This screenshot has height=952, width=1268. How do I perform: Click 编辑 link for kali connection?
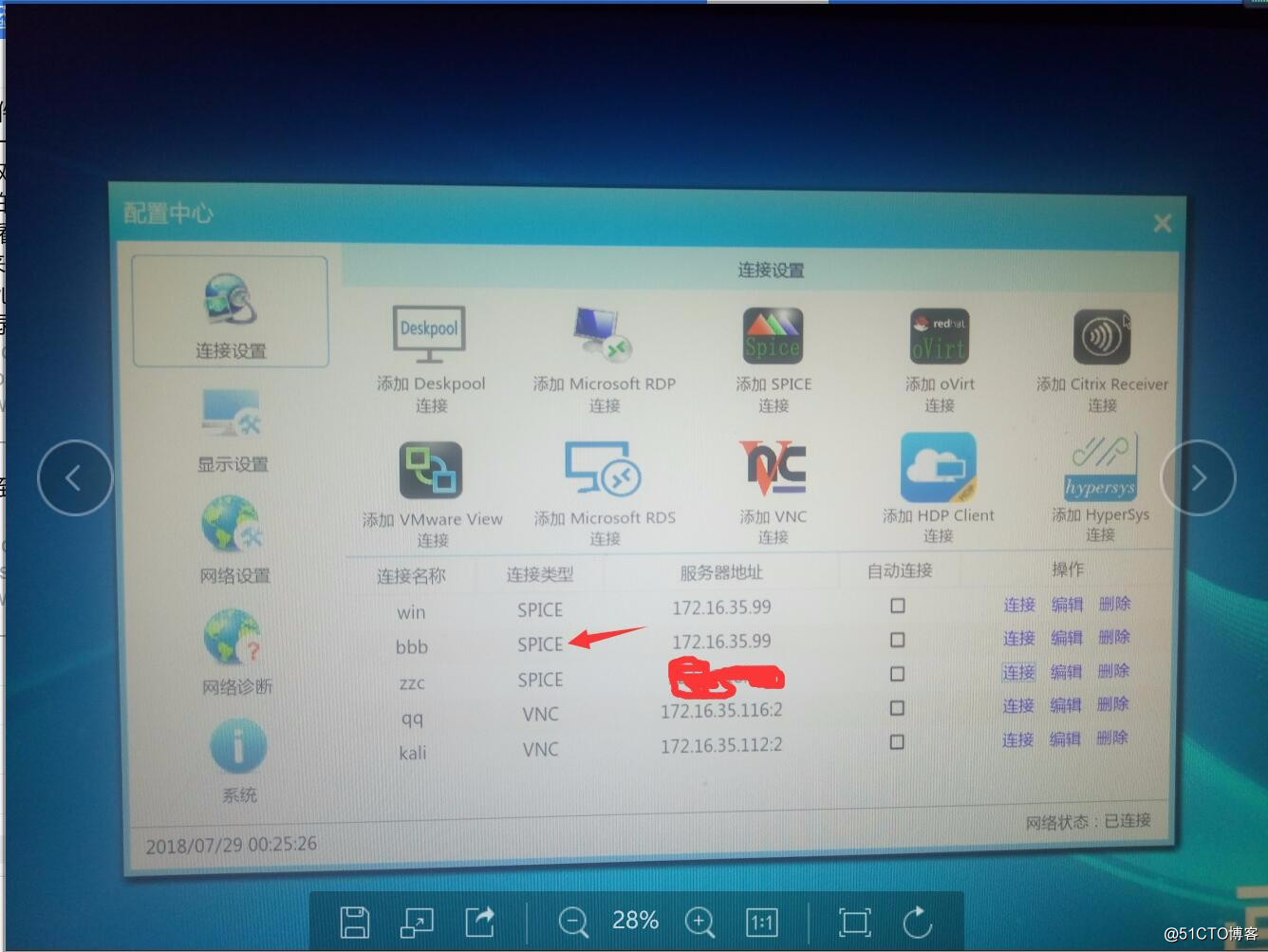point(1065,738)
